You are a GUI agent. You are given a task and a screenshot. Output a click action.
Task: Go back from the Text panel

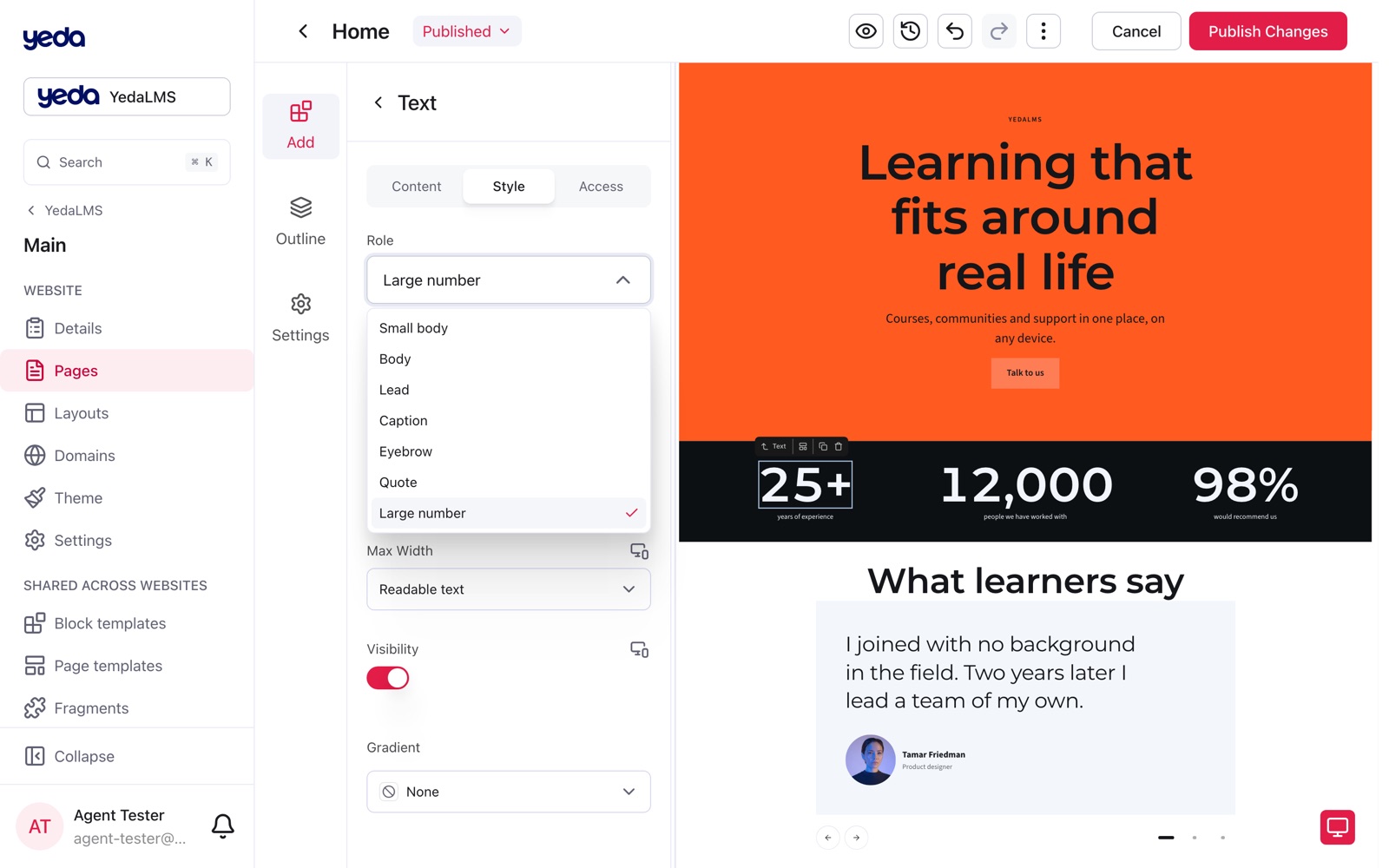[378, 102]
